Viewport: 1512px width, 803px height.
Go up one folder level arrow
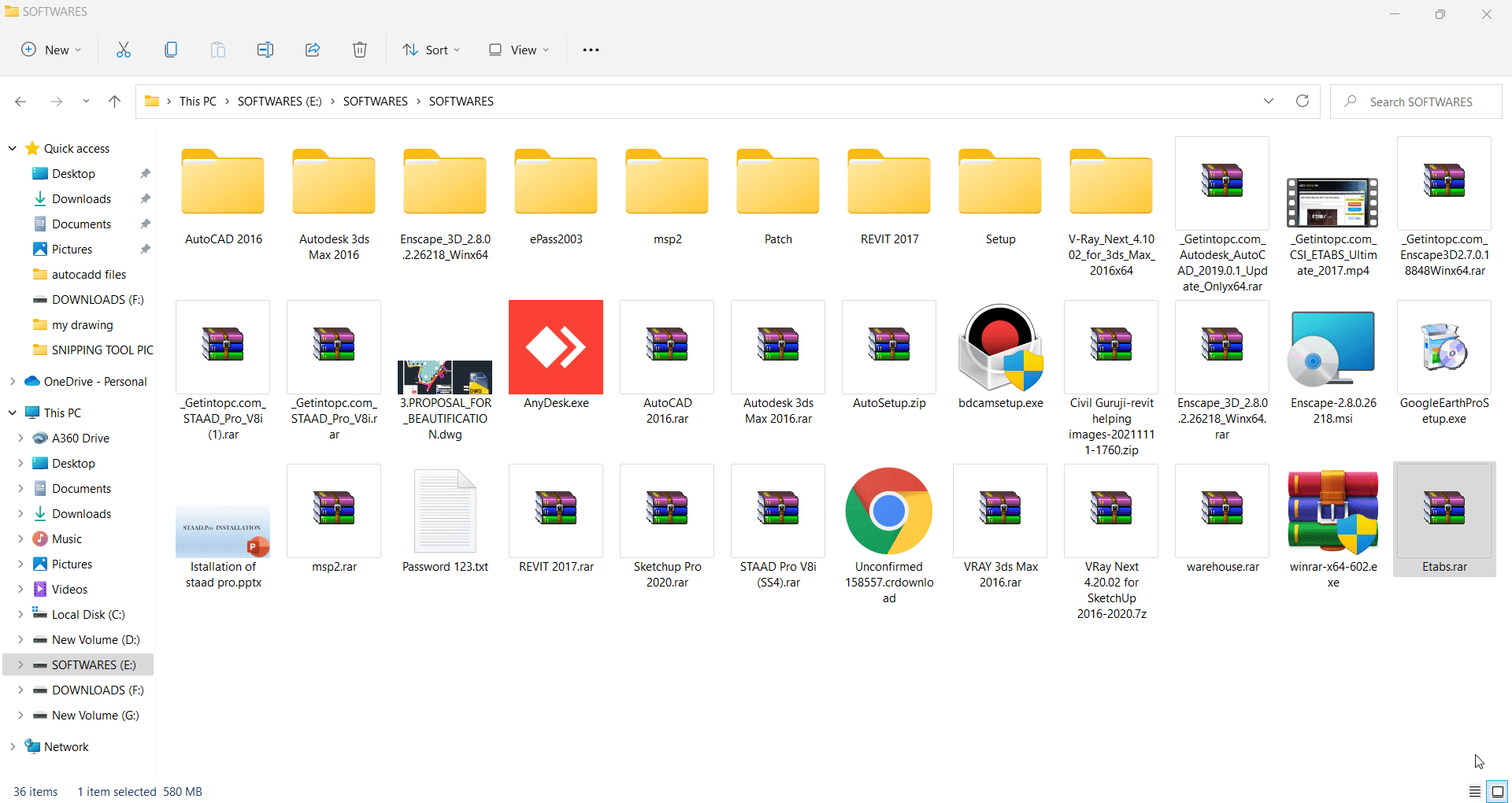(x=114, y=102)
